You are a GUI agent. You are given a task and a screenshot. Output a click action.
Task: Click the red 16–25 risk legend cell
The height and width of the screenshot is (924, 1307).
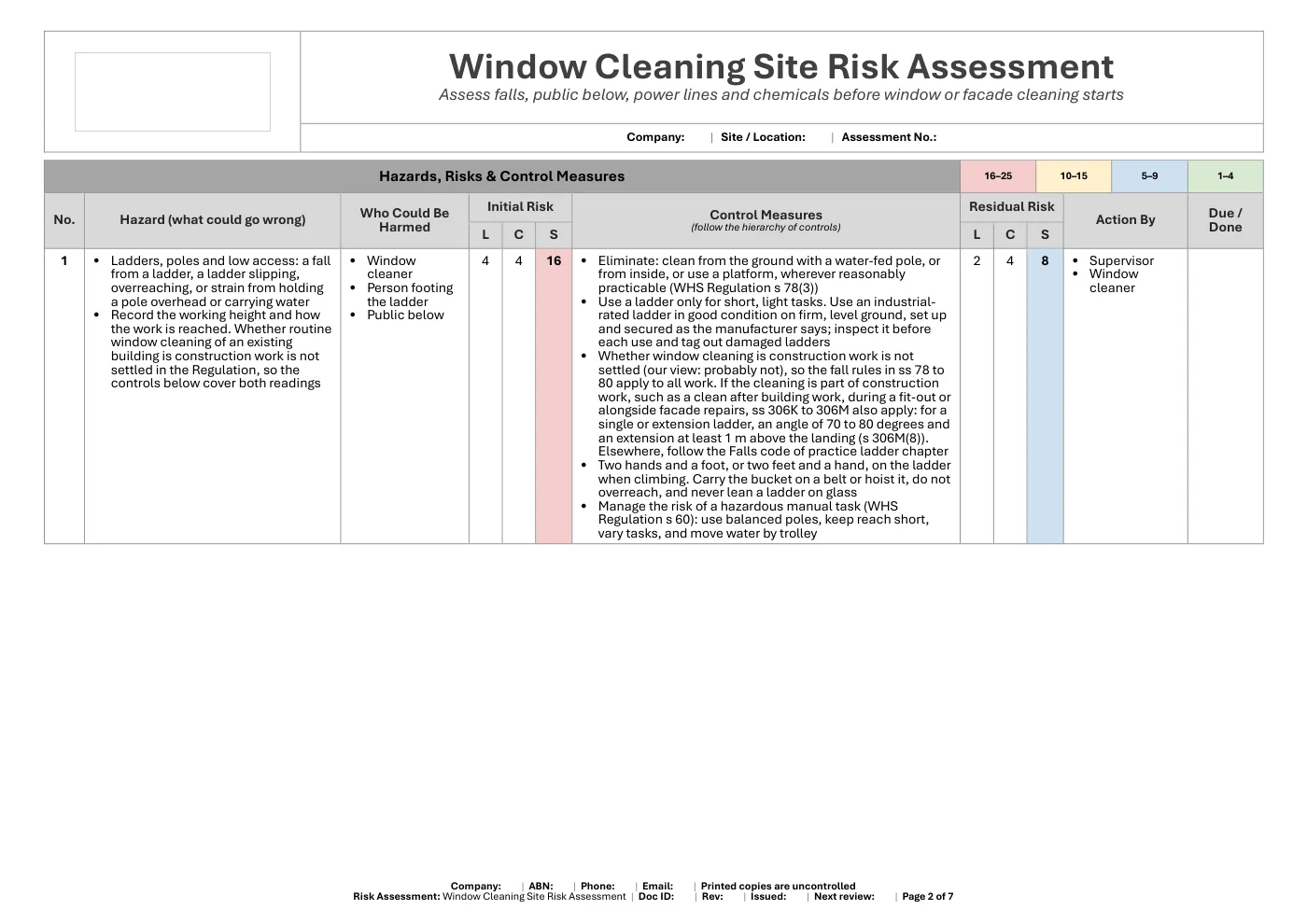(x=998, y=176)
